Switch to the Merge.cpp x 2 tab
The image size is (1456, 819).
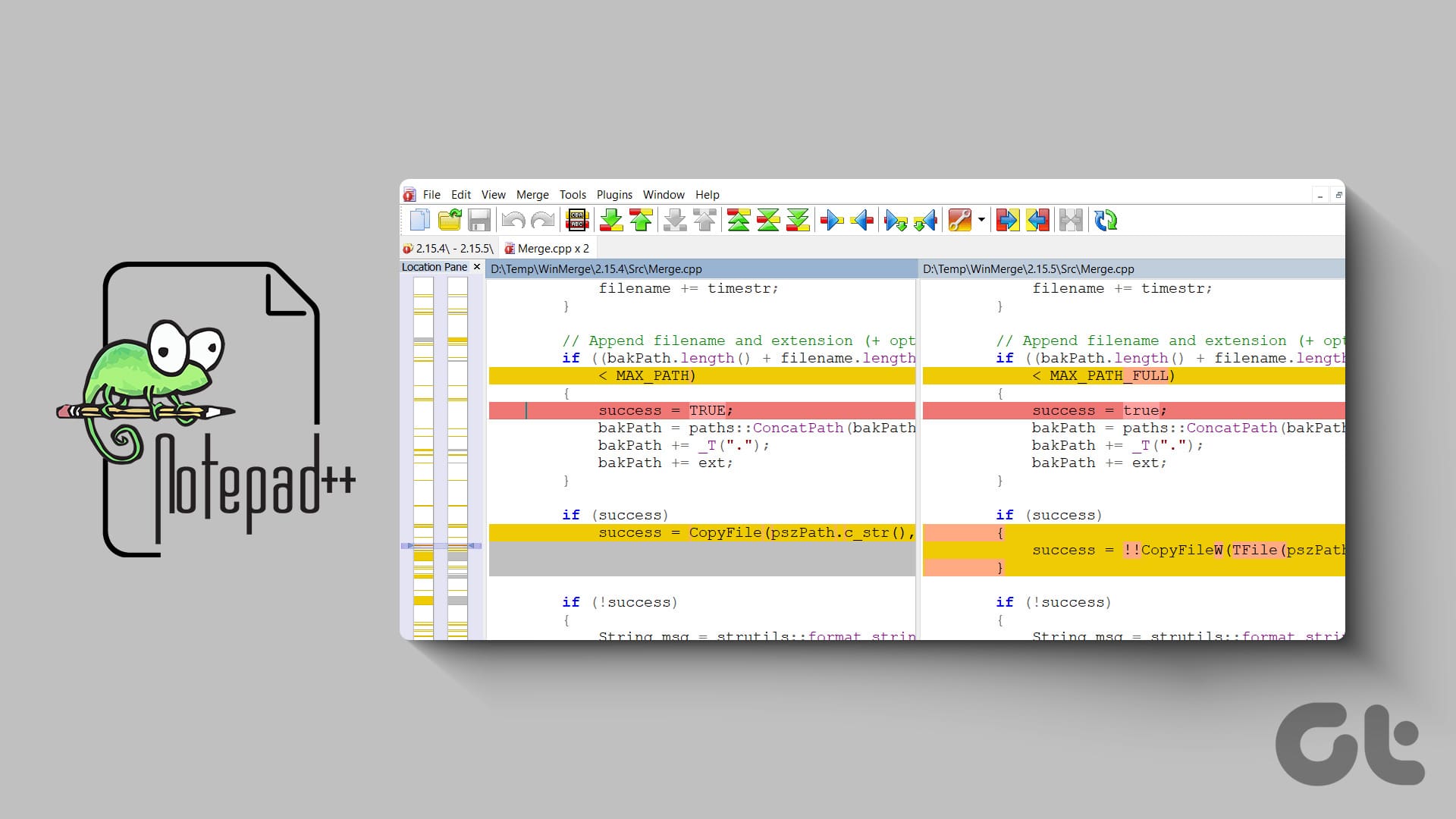[x=548, y=248]
